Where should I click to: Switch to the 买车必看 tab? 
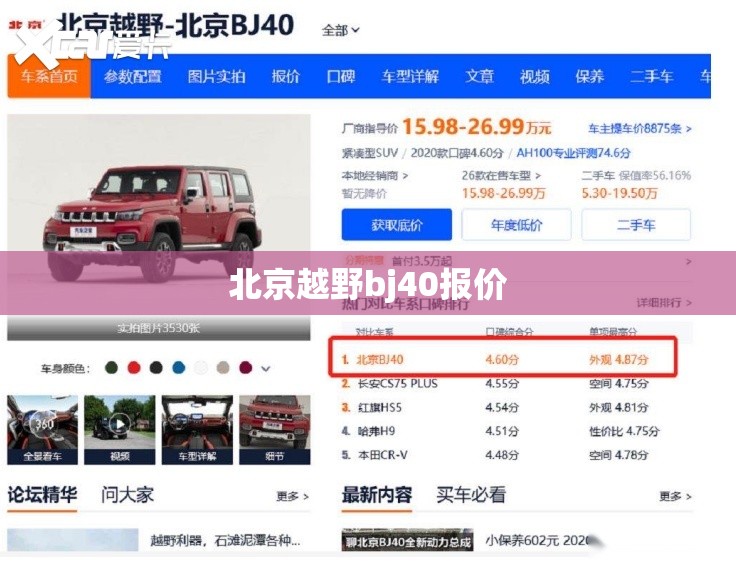tap(471, 495)
